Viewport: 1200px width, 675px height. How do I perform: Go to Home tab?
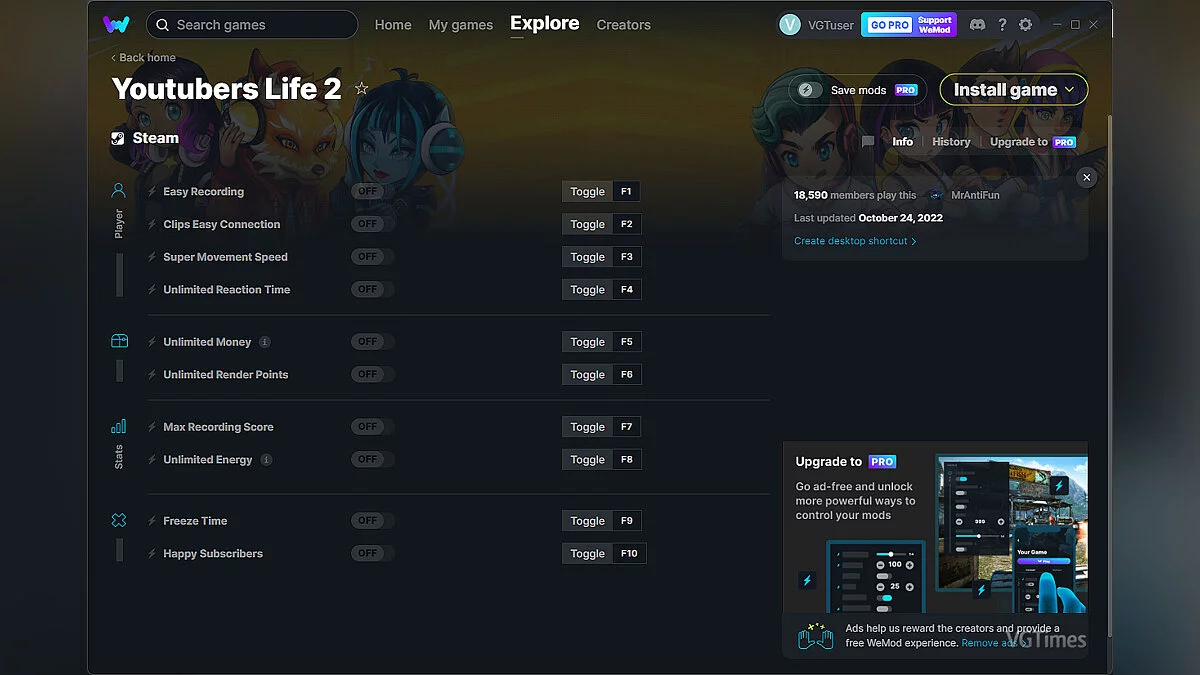pyautogui.click(x=393, y=25)
